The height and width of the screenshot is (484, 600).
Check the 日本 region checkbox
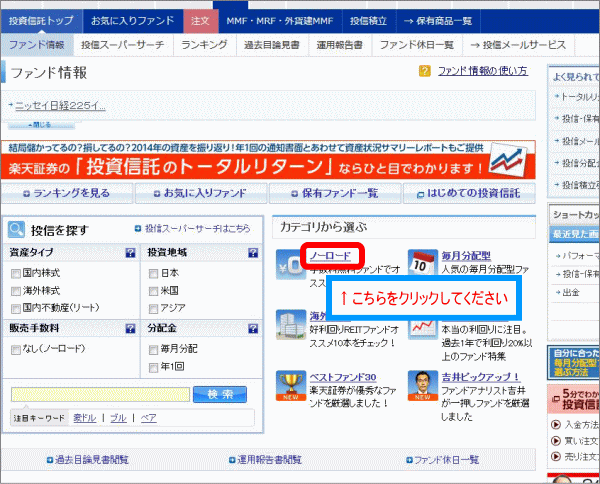coord(153,274)
